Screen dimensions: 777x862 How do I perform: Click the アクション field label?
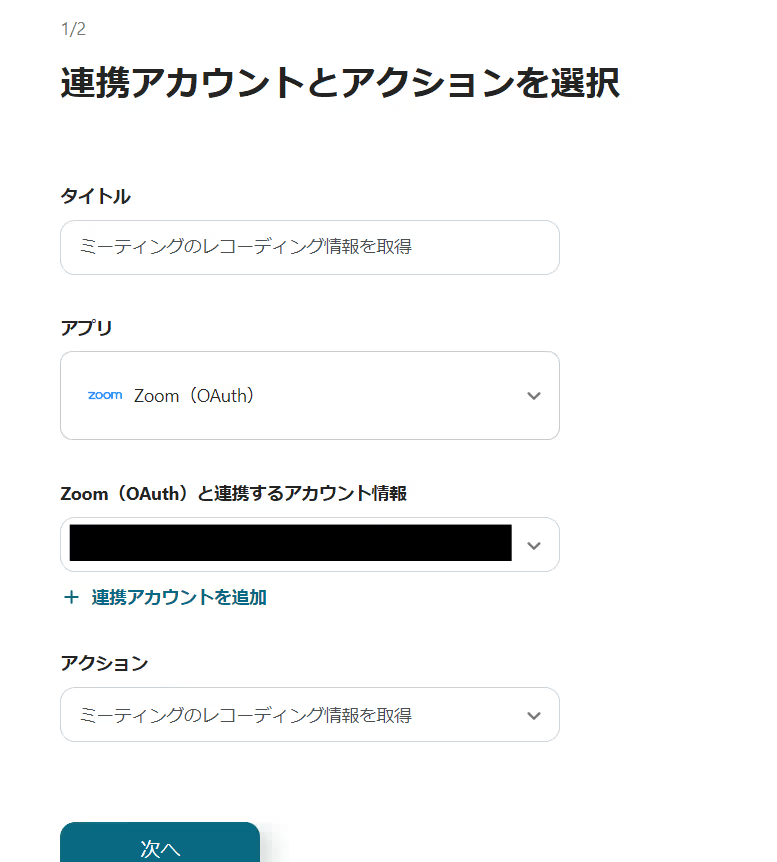click(x=104, y=663)
